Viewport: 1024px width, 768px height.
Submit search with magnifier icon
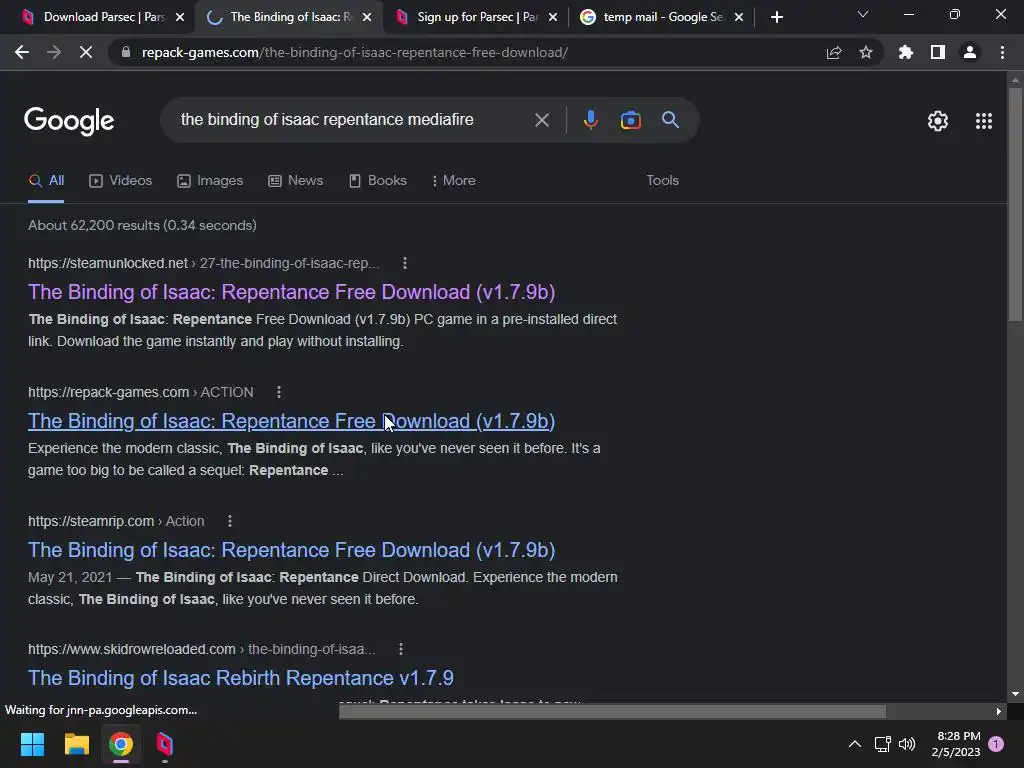point(671,120)
